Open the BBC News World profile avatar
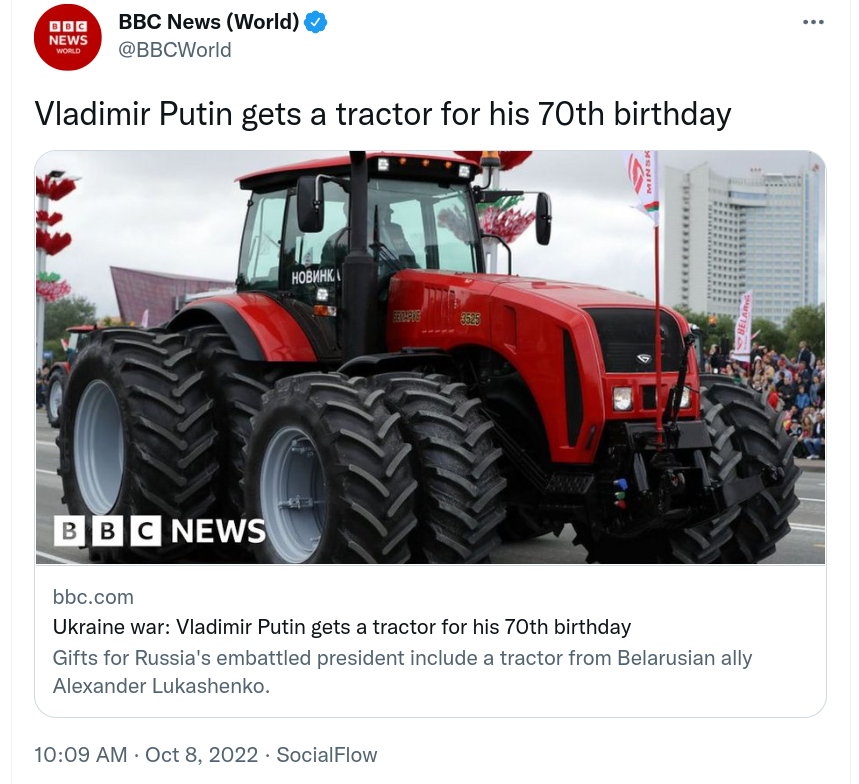The width and height of the screenshot is (859, 784). coord(68,37)
